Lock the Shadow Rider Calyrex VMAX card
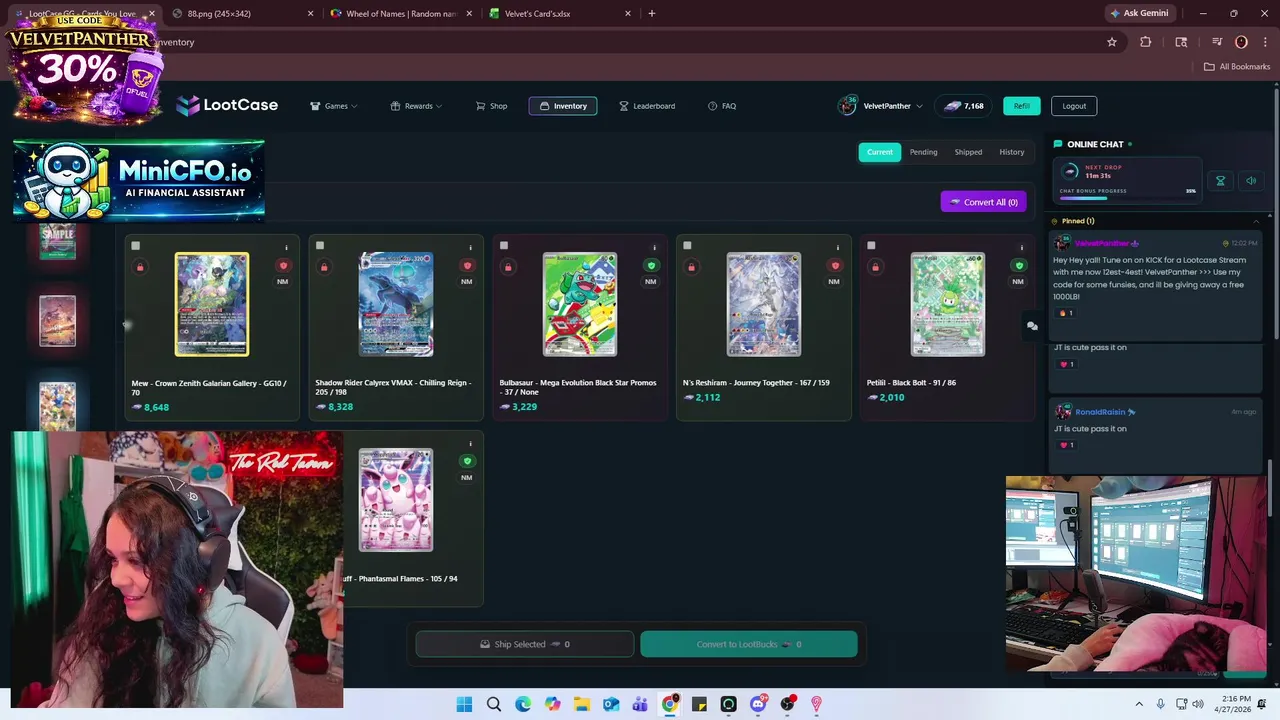Image resolution: width=1280 pixels, height=720 pixels. click(x=324, y=267)
